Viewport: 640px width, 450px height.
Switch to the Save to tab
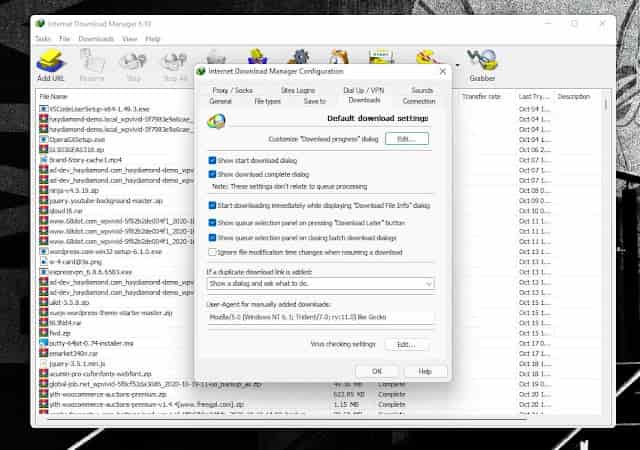[x=315, y=101]
